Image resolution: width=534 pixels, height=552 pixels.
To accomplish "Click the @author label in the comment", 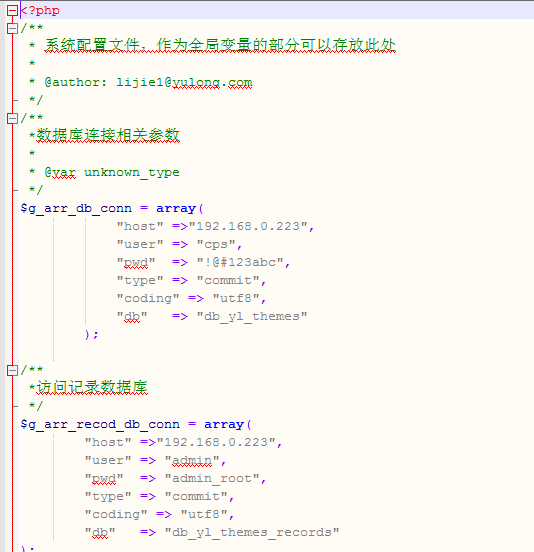I will tap(75, 82).
